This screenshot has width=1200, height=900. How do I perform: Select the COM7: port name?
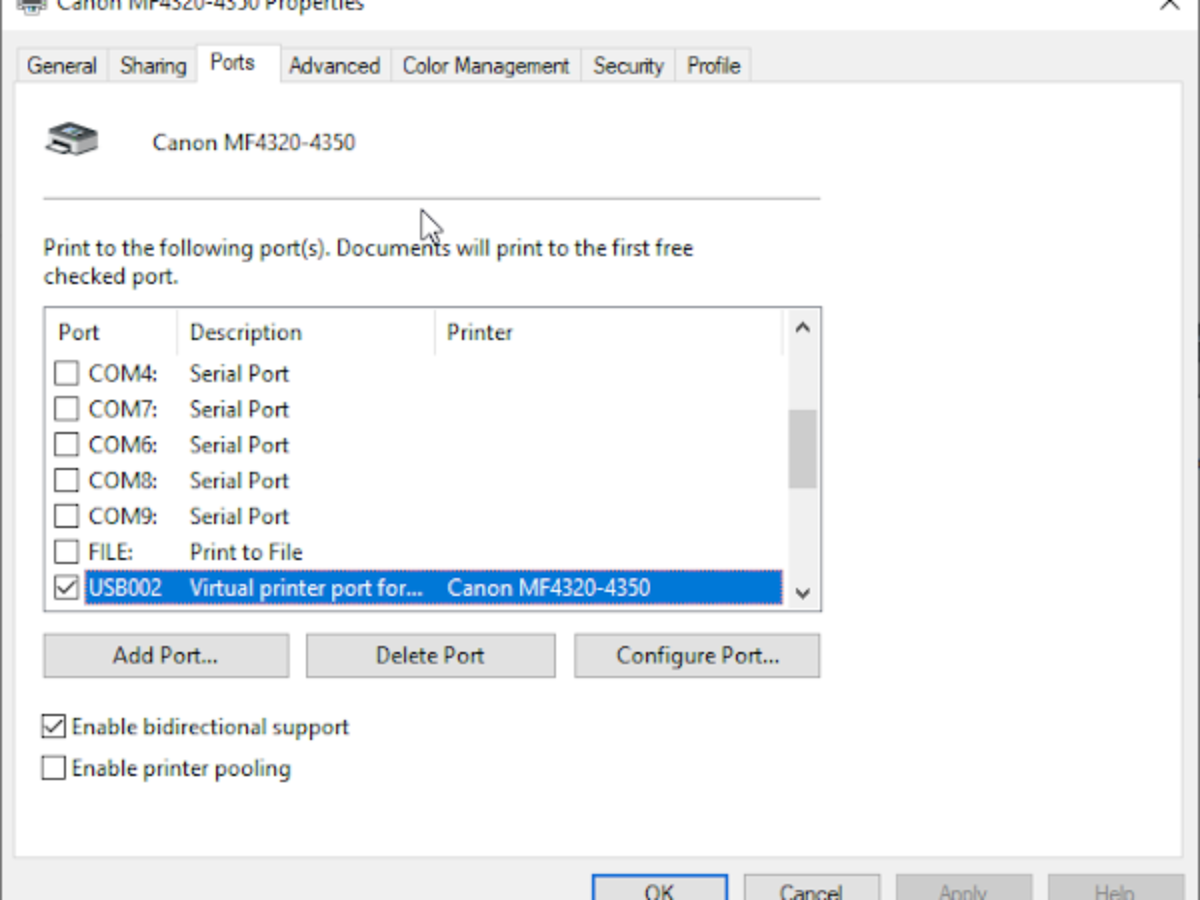pyautogui.click(x=123, y=409)
